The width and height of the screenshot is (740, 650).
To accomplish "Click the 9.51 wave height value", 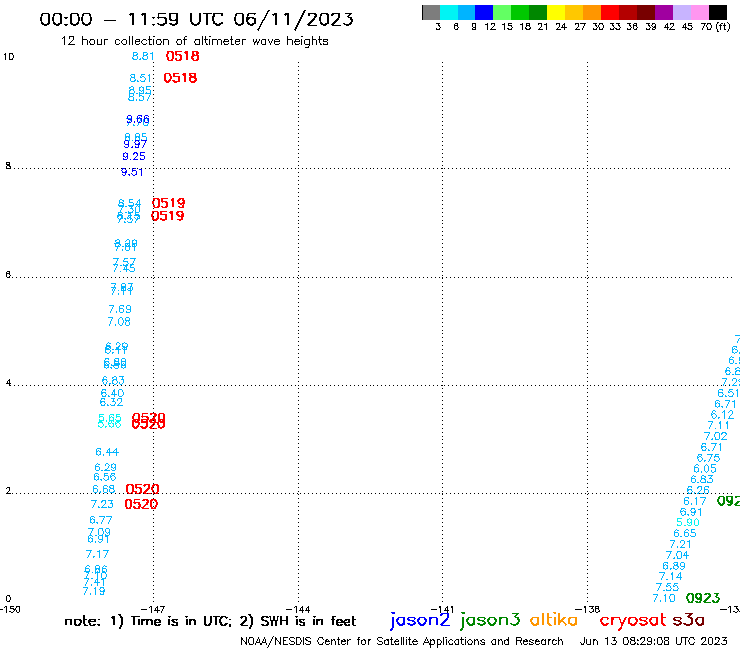I will (132, 172).
